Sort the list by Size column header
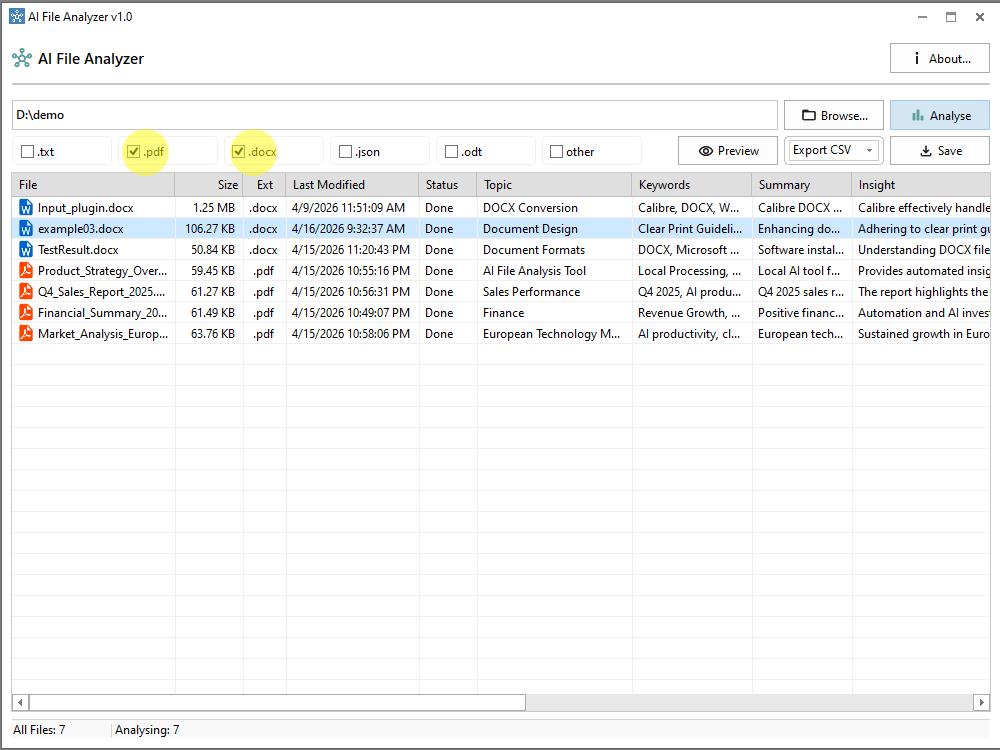The height and width of the screenshot is (750, 1000). 209,185
